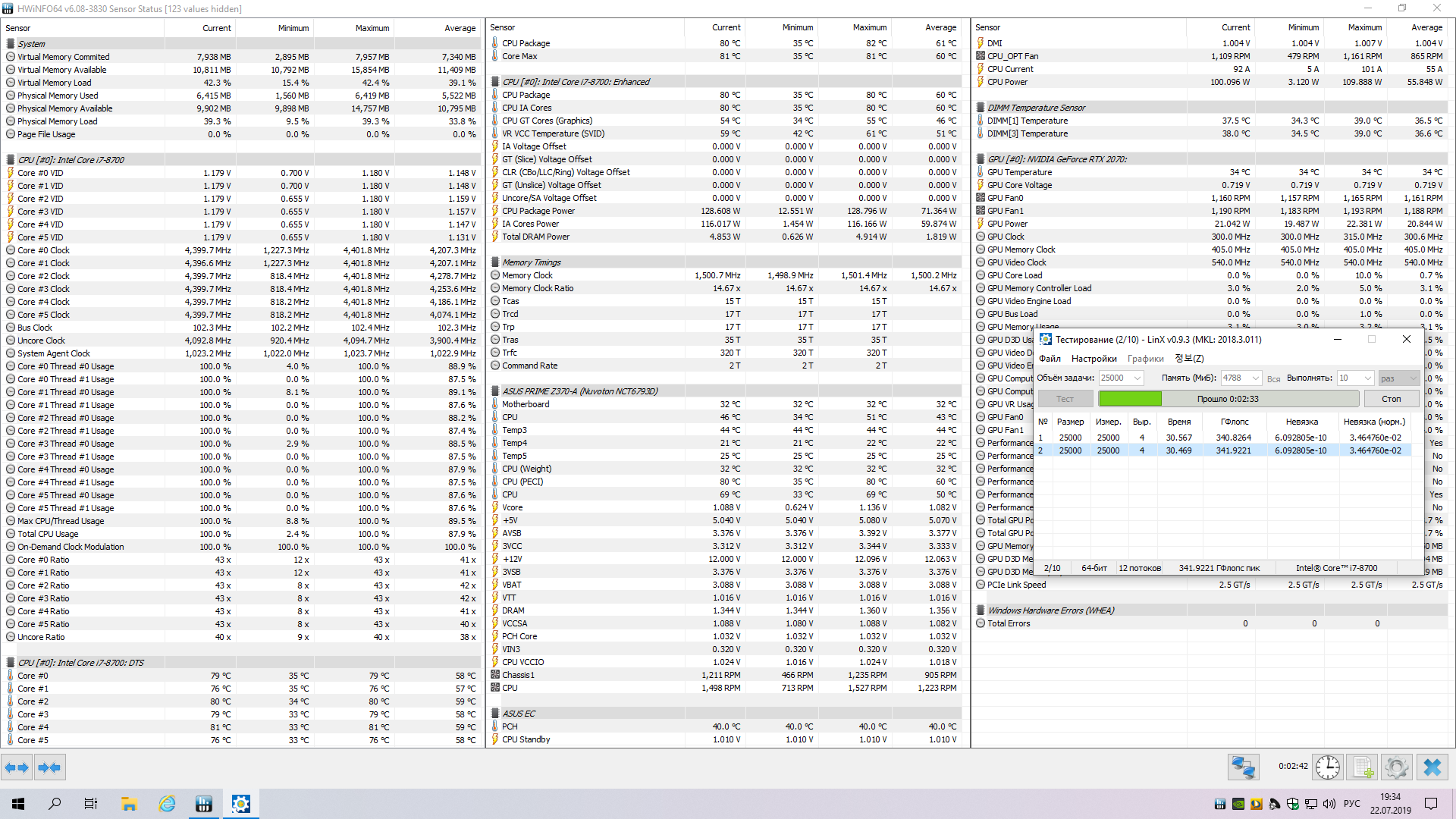Open the remote network monitoring icon
Screen dimensions: 1456x819
(1244, 767)
